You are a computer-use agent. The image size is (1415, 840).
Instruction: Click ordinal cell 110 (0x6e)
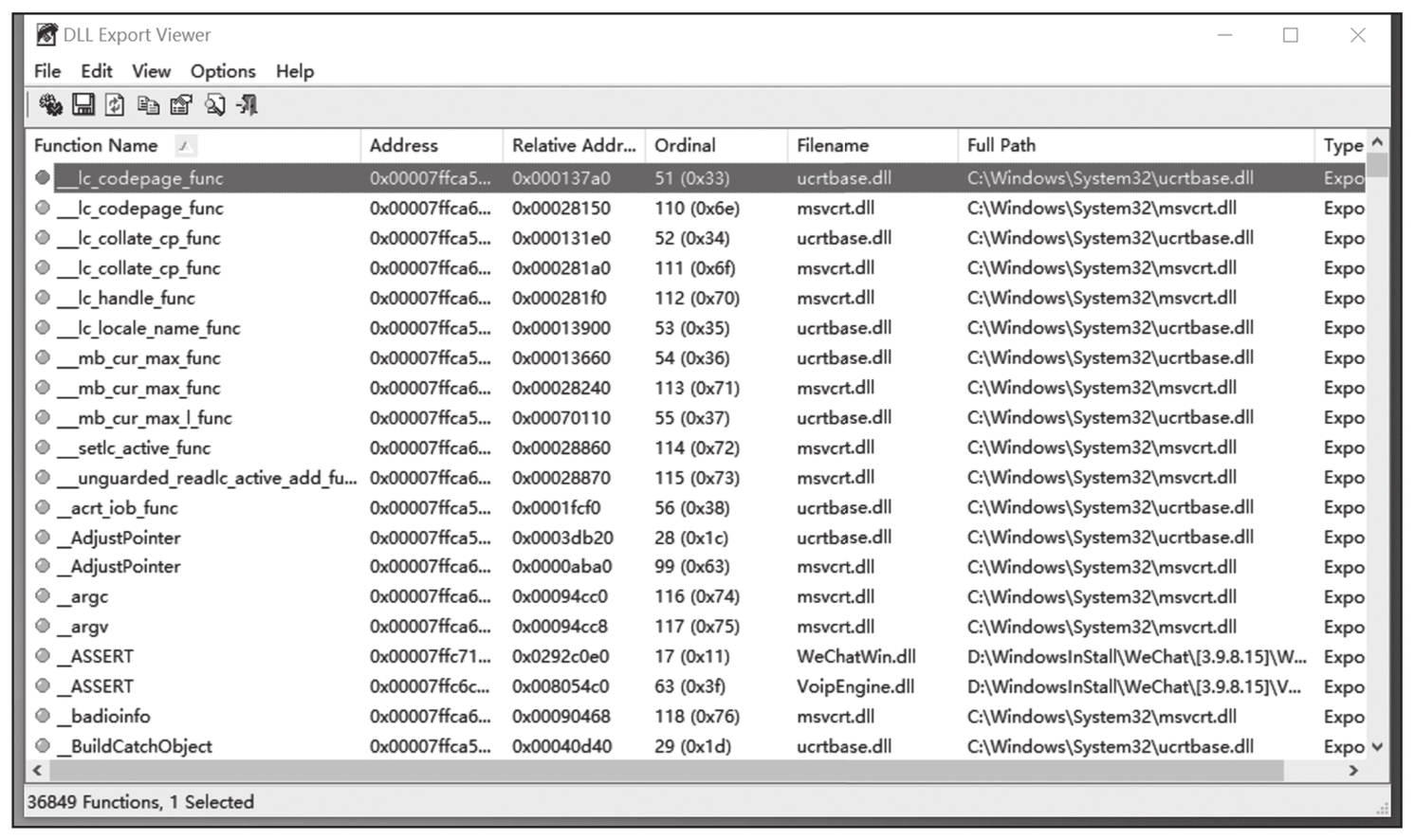pyautogui.click(x=697, y=209)
